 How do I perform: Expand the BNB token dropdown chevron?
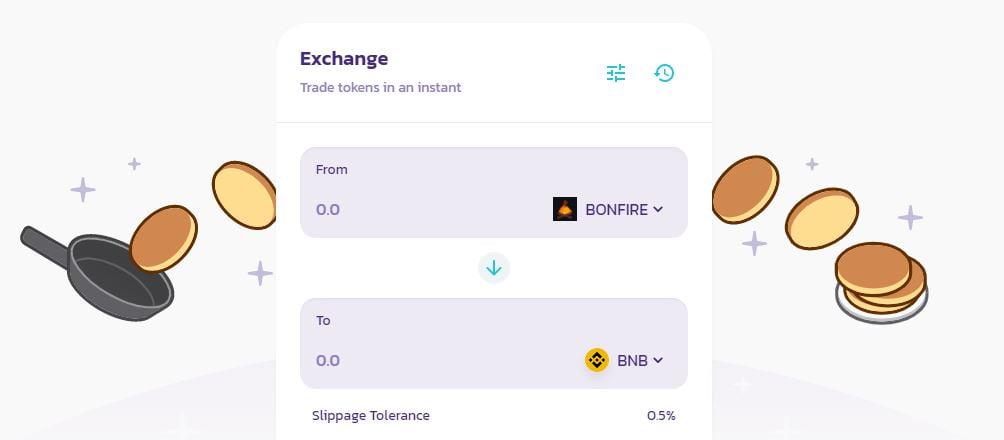coord(658,361)
